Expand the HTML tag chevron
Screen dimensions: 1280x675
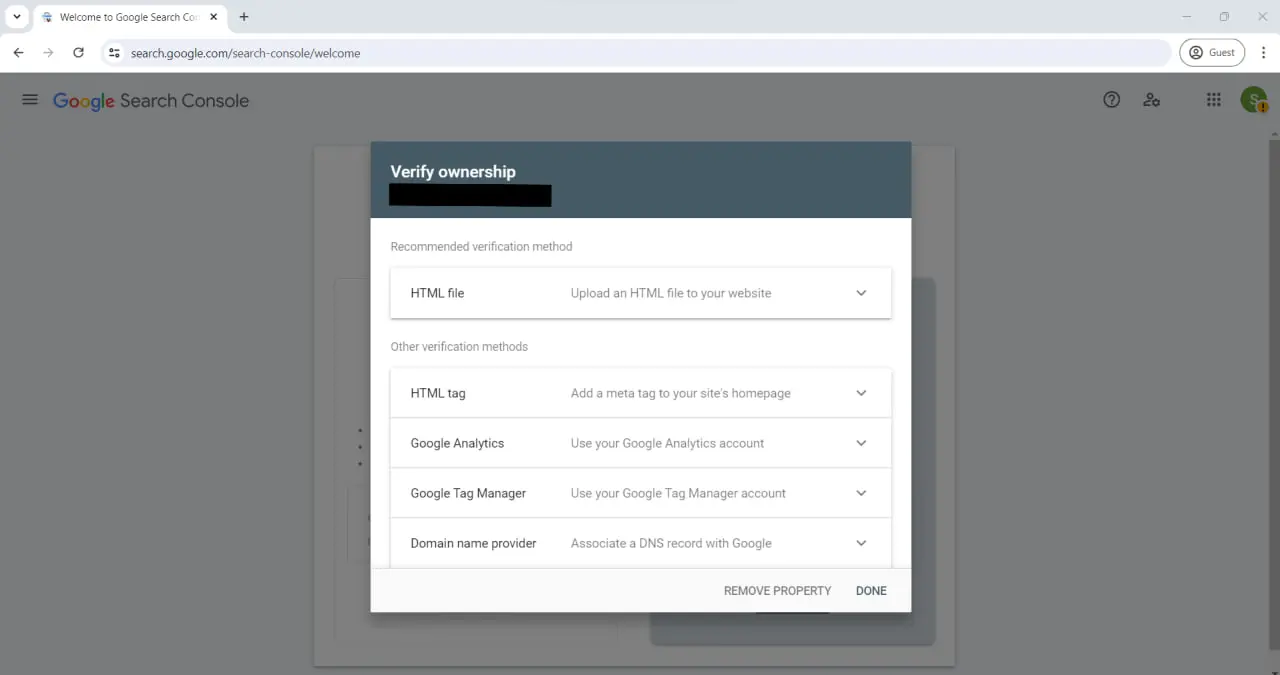pos(861,393)
